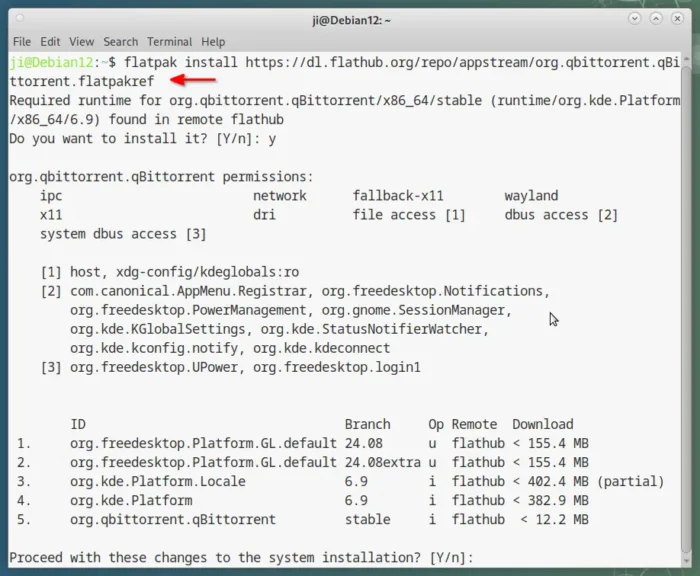
Task: Click the word flatpak in the command
Action: pos(150,62)
